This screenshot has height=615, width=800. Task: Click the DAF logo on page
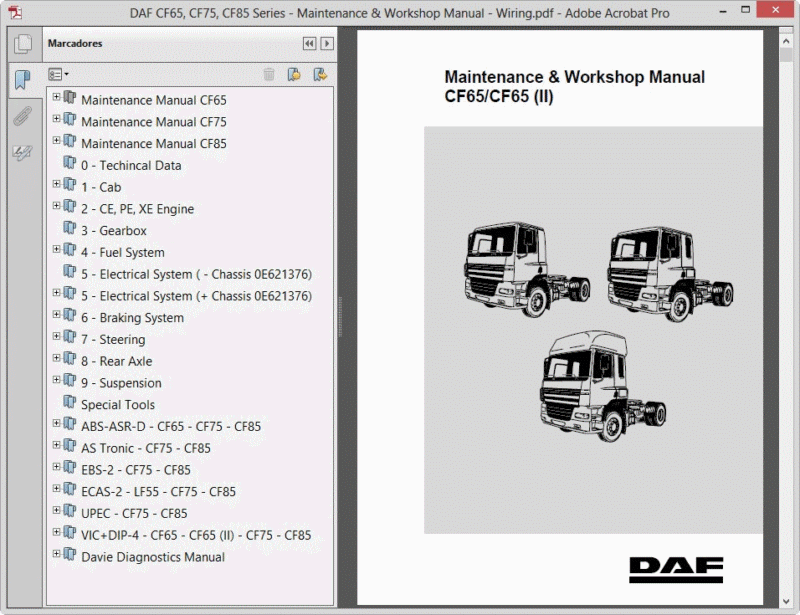tap(676, 570)
